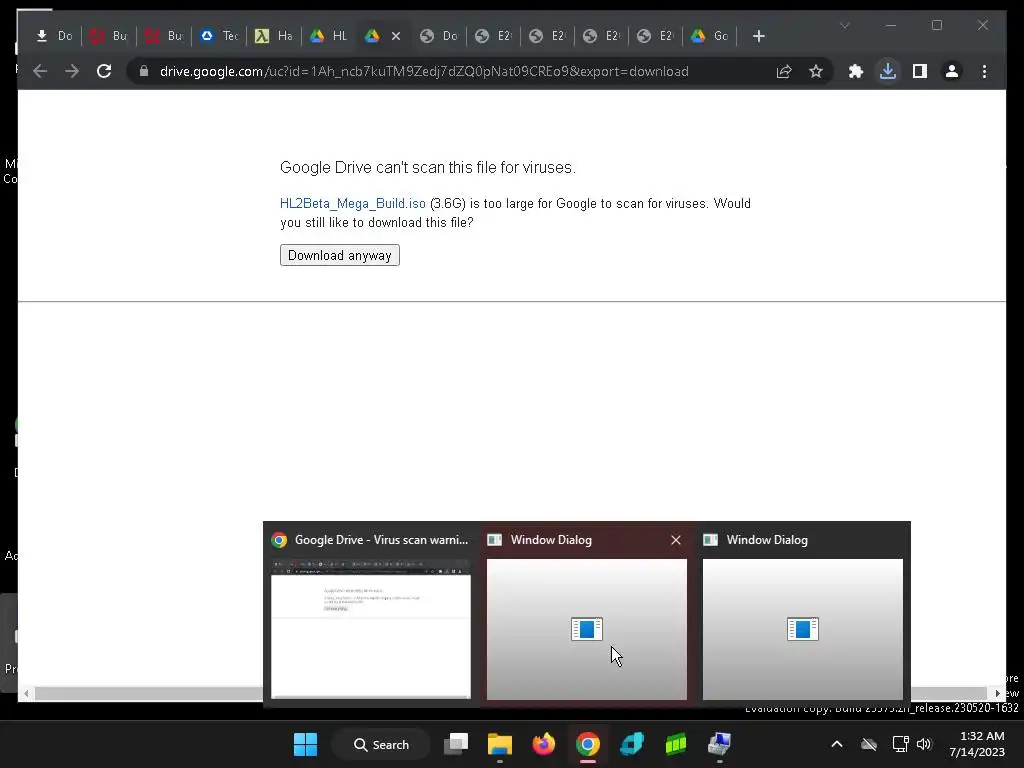This screenshot has width=1024, height=768.
Task: Toggle the Chrome side panel icon
Action: click(920, 71)
